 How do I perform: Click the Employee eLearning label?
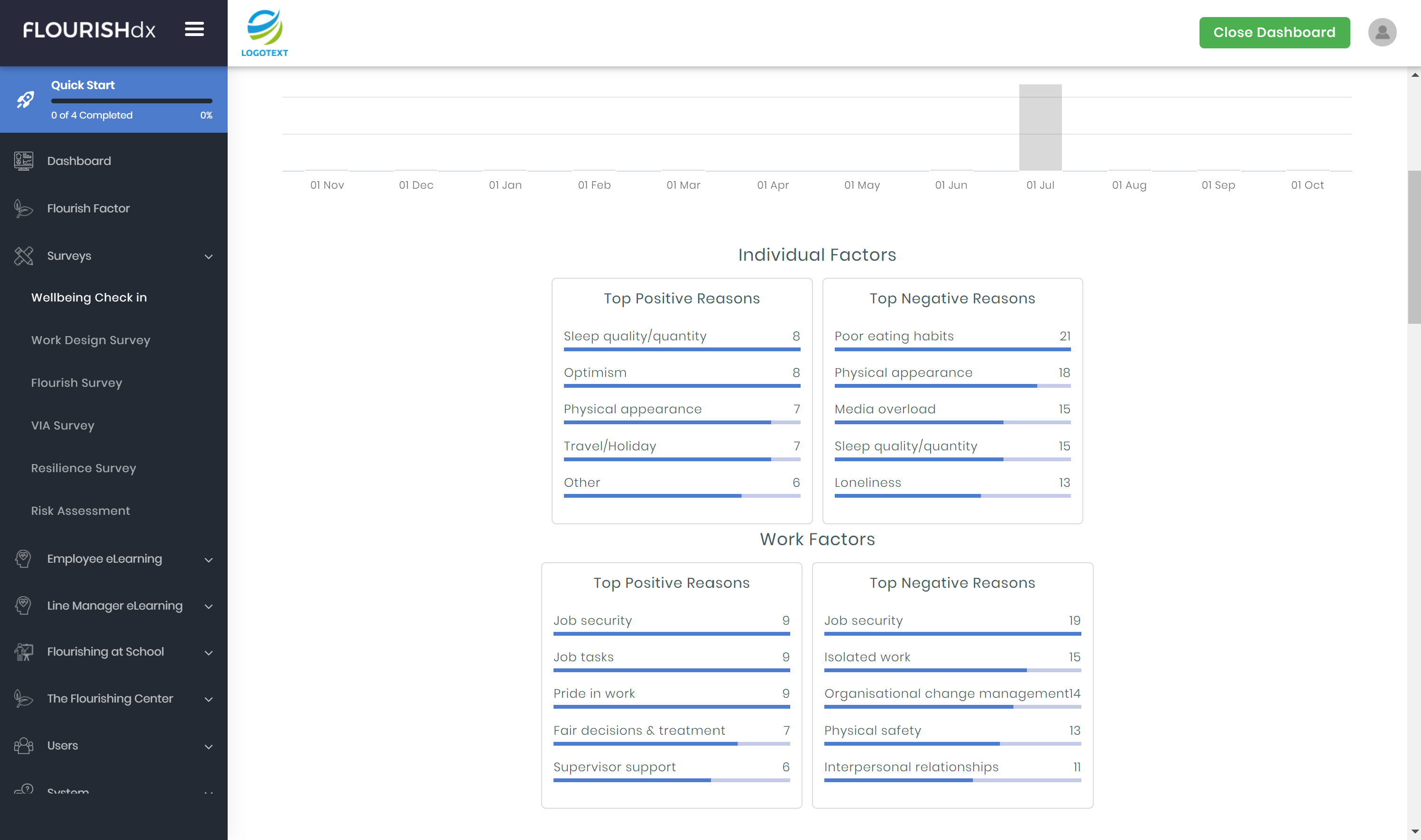tap(105, 559)
